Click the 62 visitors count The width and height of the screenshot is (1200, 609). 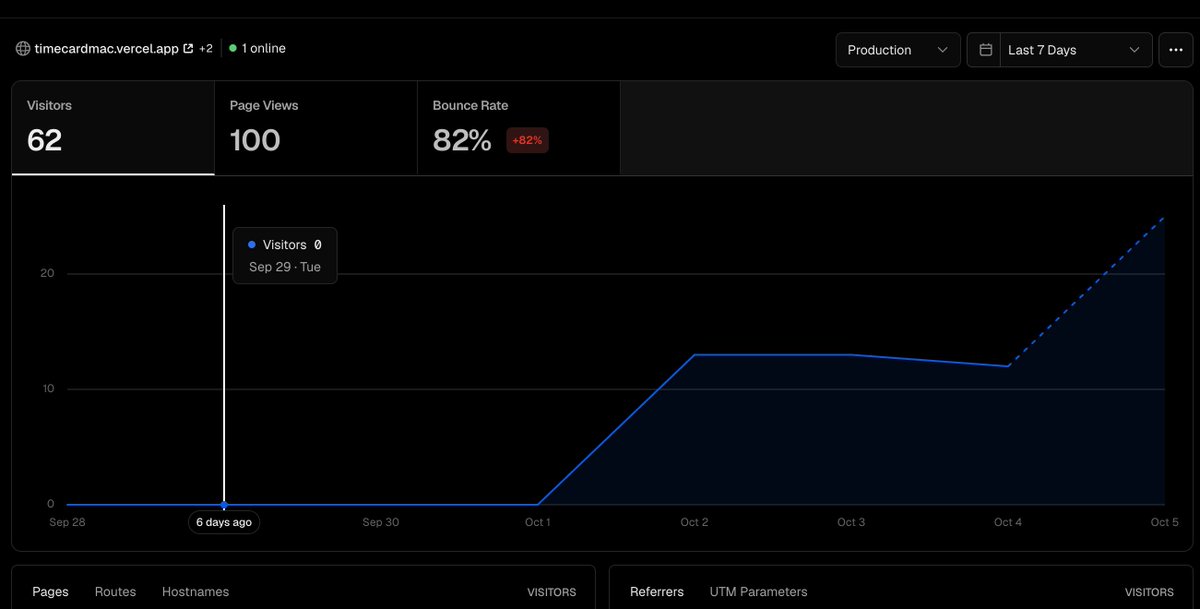click(x=44, y=140)
